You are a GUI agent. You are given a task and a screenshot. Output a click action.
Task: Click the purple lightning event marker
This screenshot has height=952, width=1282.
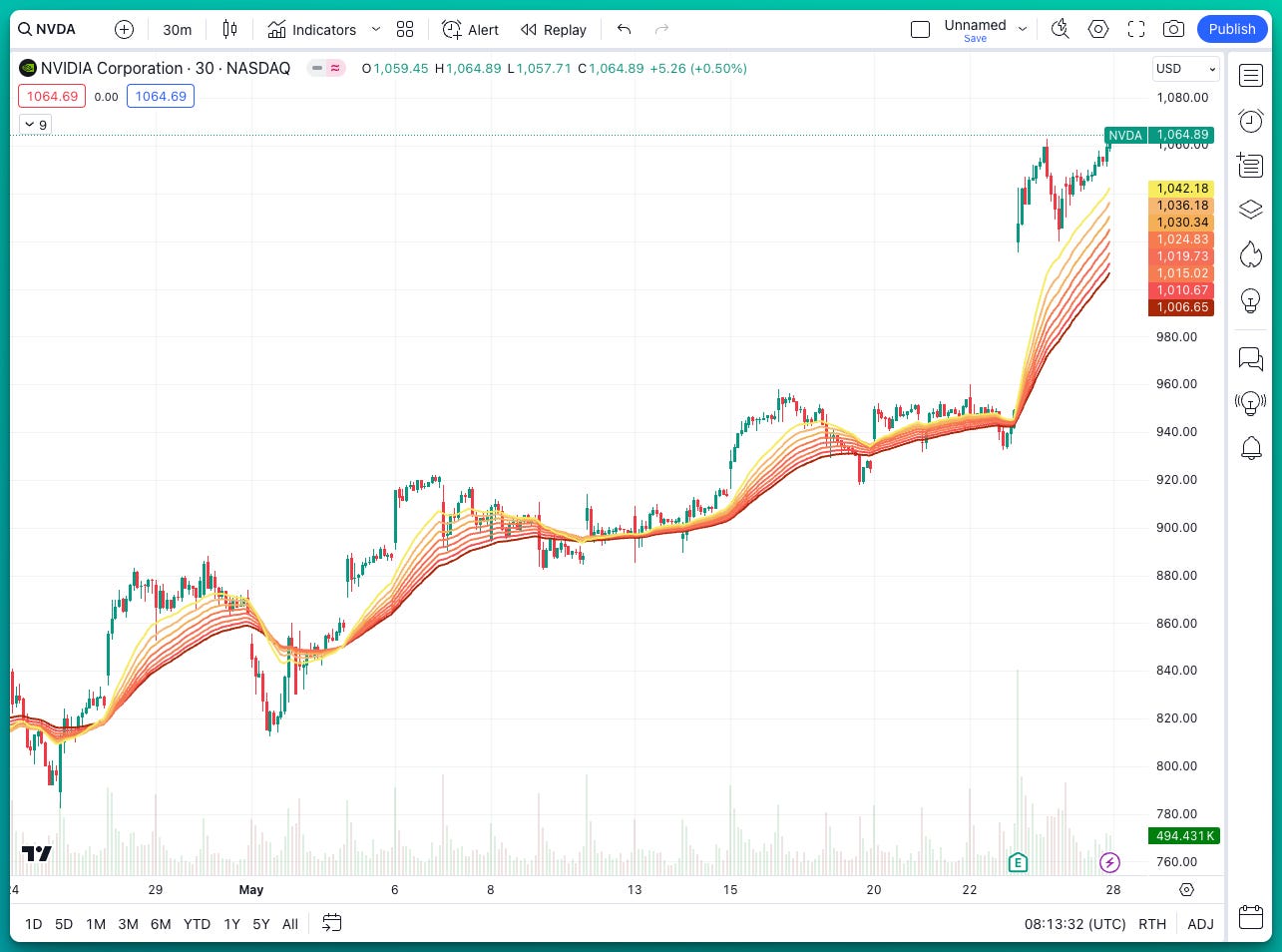click(1109, 862)
